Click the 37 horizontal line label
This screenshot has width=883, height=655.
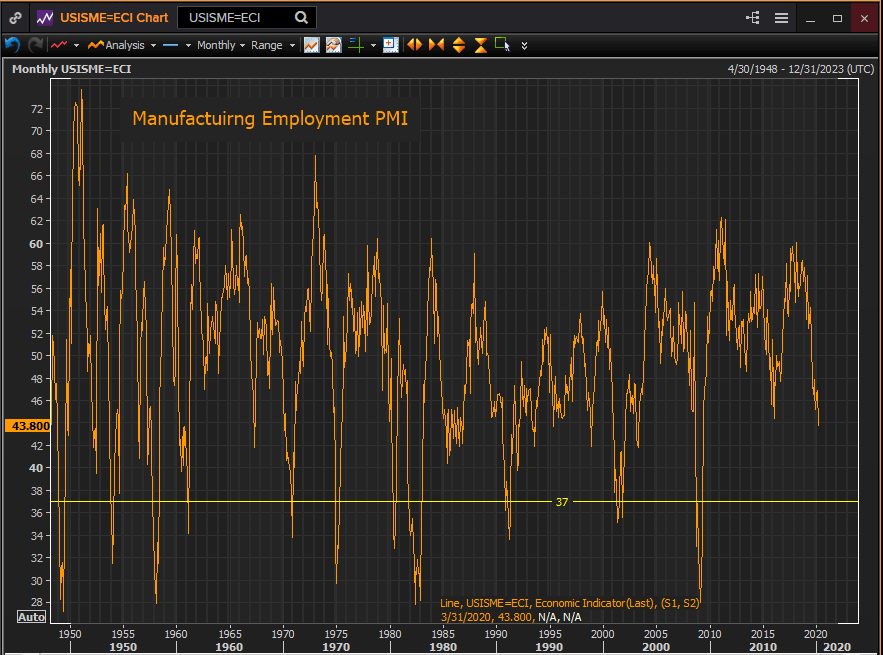click(562, 502)
